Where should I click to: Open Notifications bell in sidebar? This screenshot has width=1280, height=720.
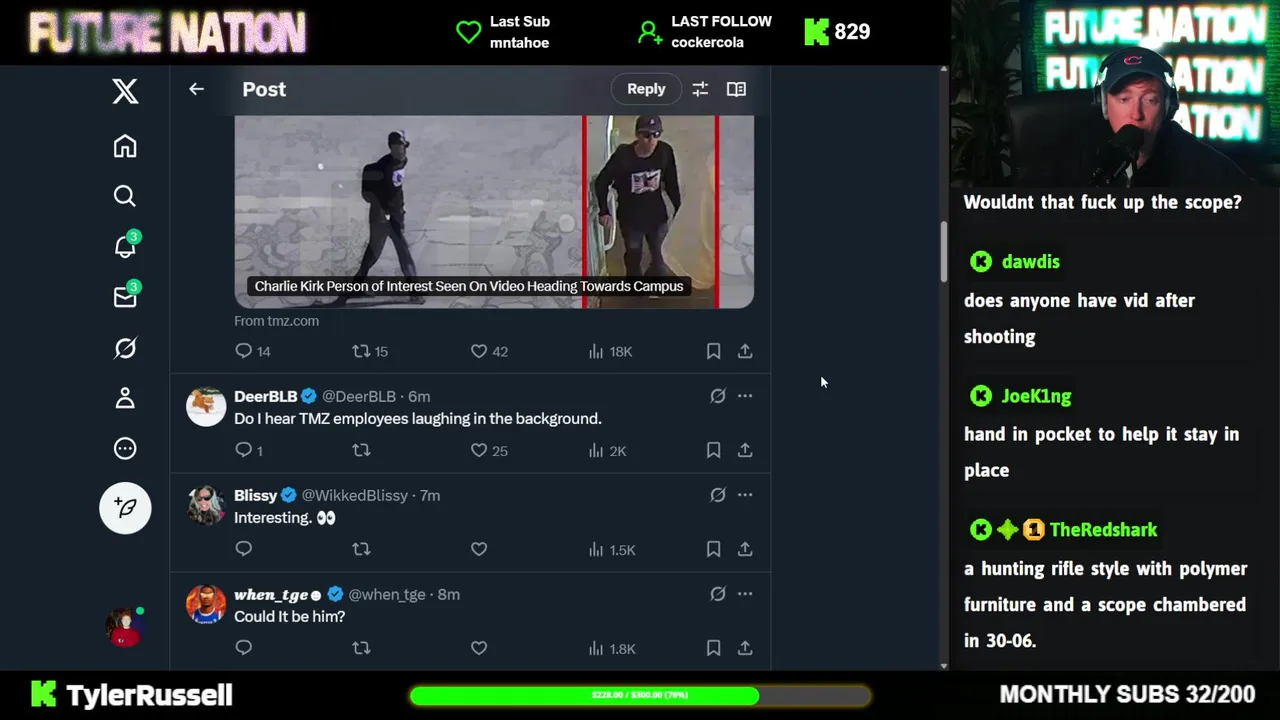(125, 246)
